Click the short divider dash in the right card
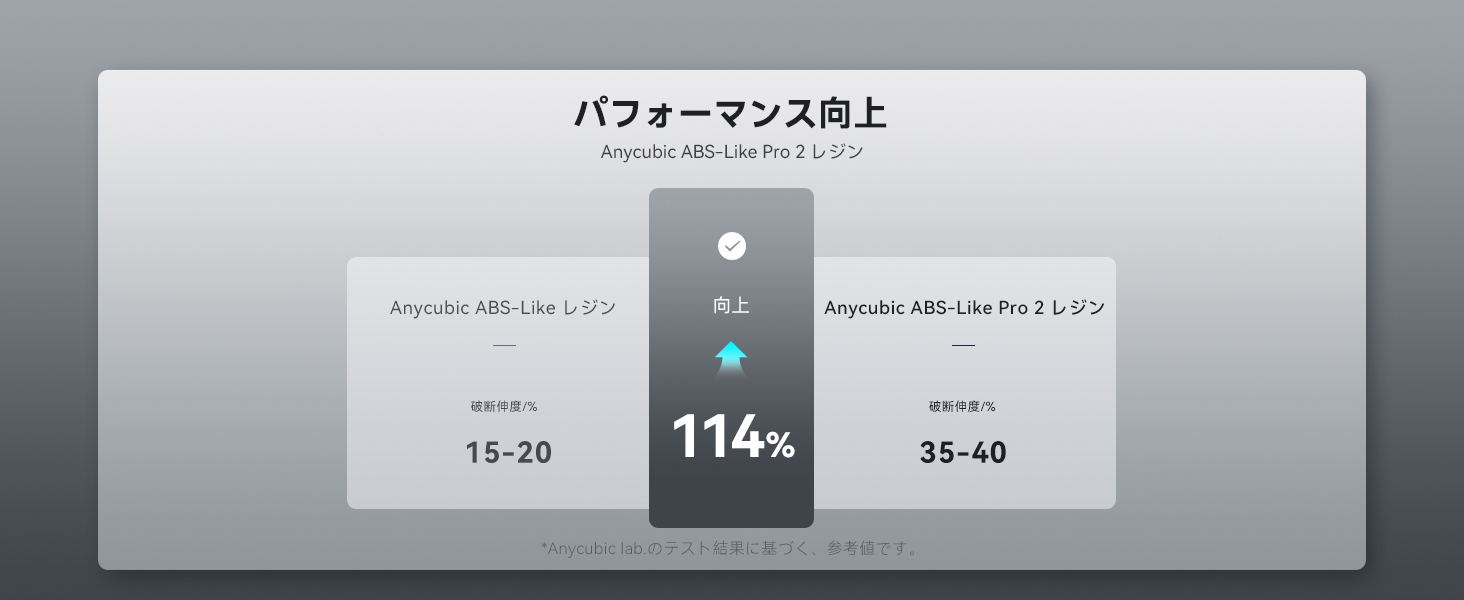Image resolution: width=1464 pixels, height=600 pixels. click(963, 345)
